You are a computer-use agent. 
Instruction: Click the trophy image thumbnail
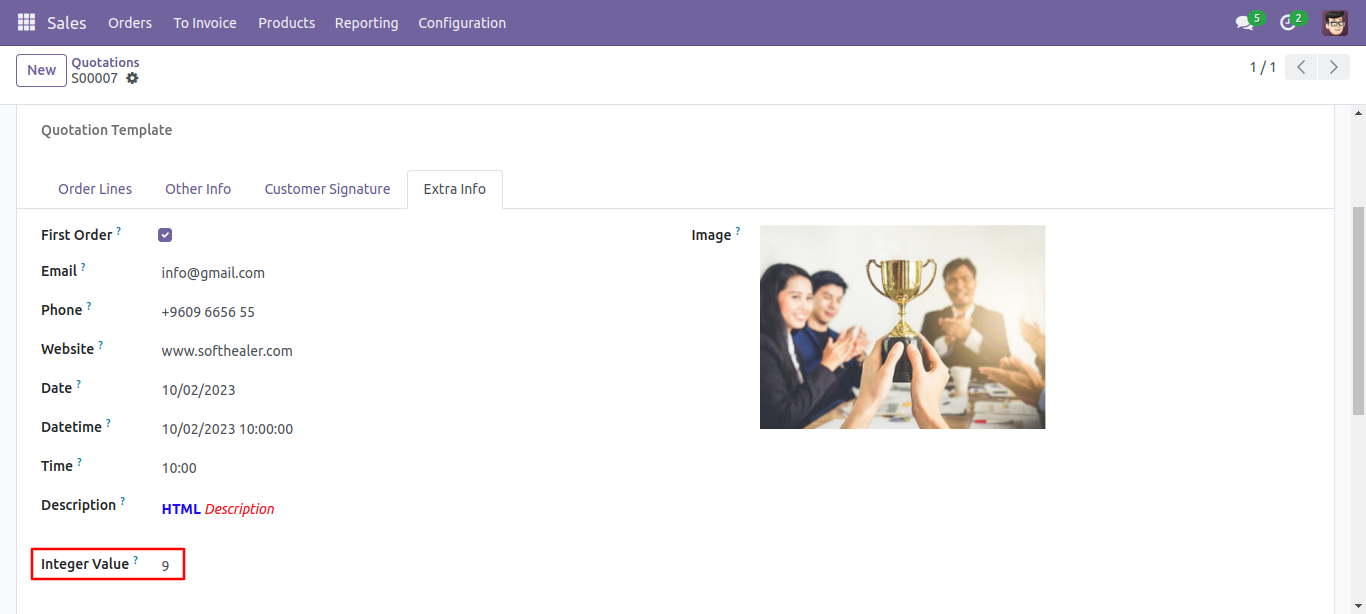(x=902, y=327)
